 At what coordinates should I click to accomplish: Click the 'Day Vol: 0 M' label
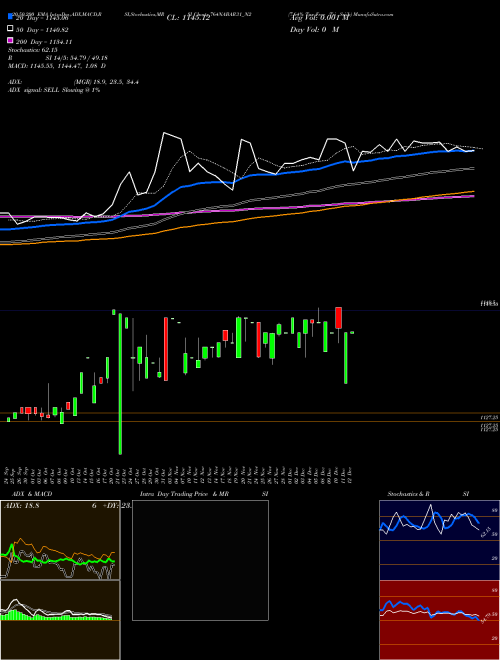pos(314,29)
